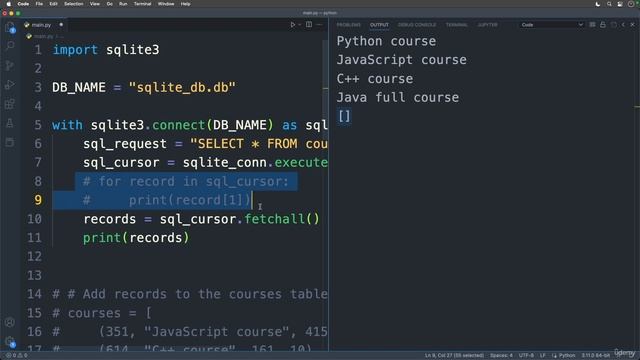Open the Terminal menu in menu bar
The height and width of the screenshot is (360, 640).
142,4
